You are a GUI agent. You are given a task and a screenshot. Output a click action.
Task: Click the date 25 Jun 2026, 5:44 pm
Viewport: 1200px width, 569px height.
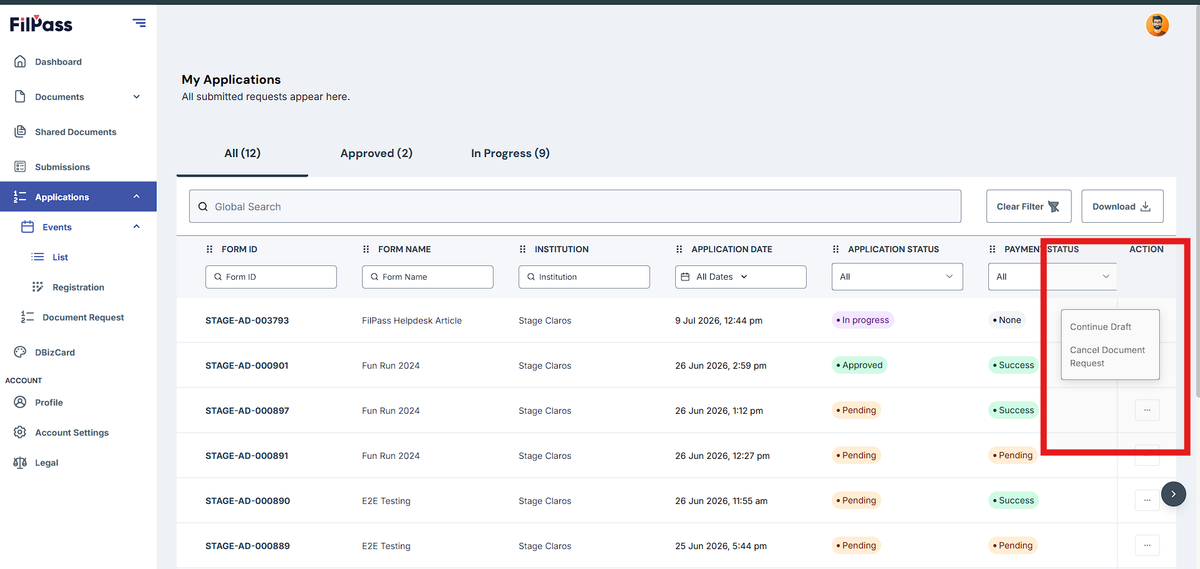719,546
